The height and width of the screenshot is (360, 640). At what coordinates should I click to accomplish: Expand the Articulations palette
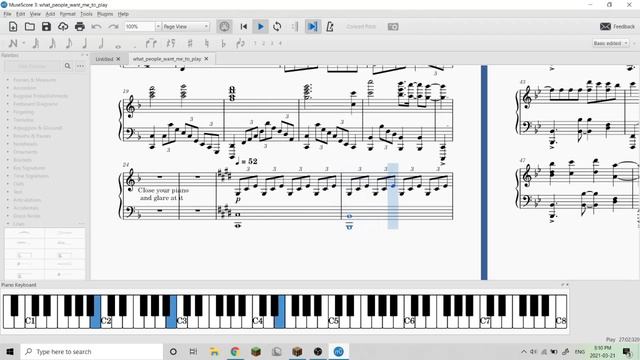pyautogui.click(x=27, y=200)
